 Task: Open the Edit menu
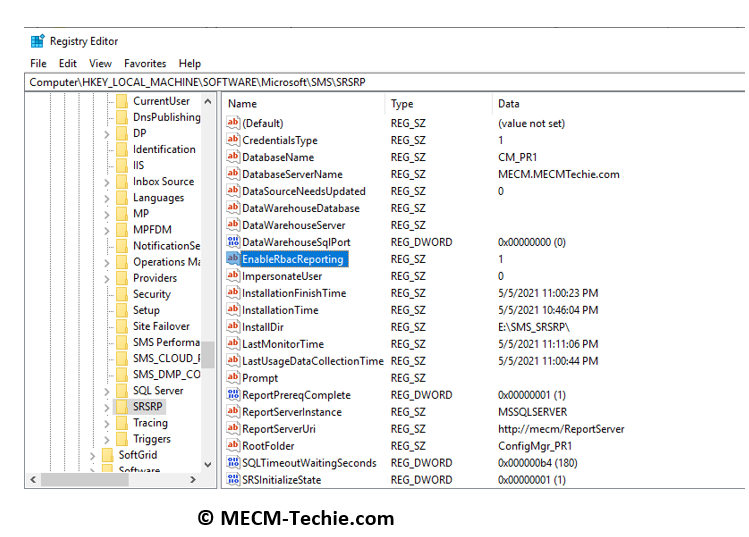point(68,64)
